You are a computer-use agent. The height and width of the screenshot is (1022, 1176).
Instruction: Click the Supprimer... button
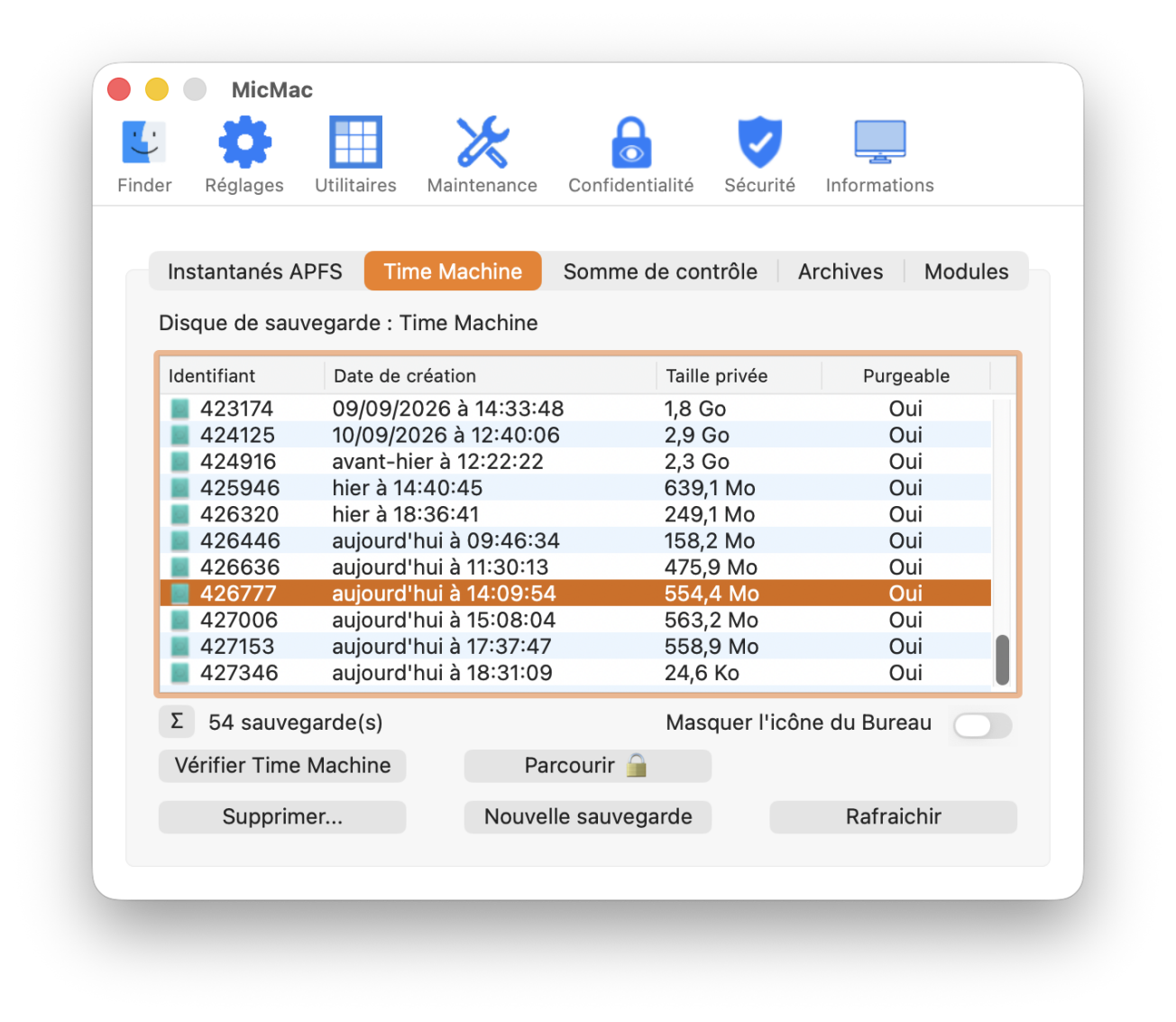pos(282,817)
